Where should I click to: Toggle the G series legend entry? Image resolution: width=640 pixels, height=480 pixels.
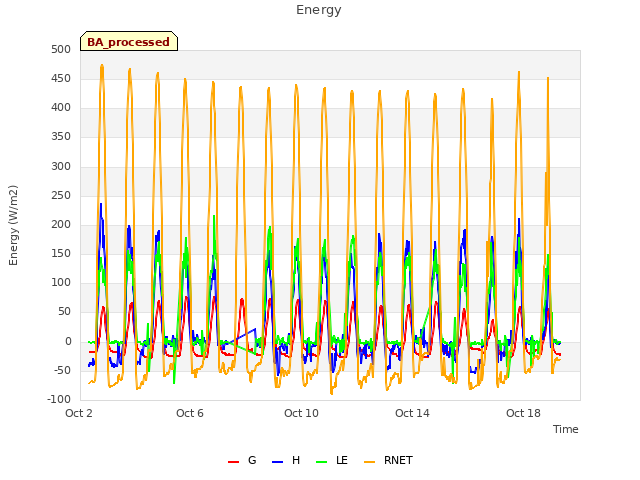point(242,460)
